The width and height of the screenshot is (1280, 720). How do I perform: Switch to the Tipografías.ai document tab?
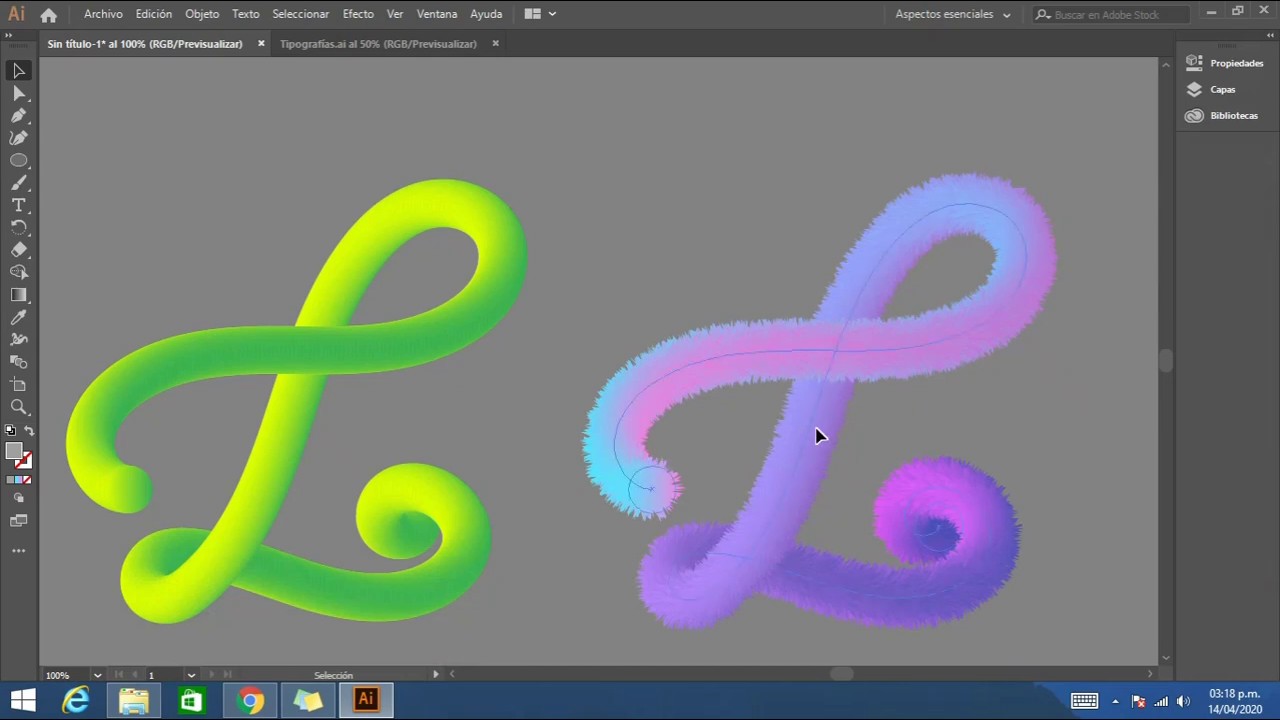[378, 44]
